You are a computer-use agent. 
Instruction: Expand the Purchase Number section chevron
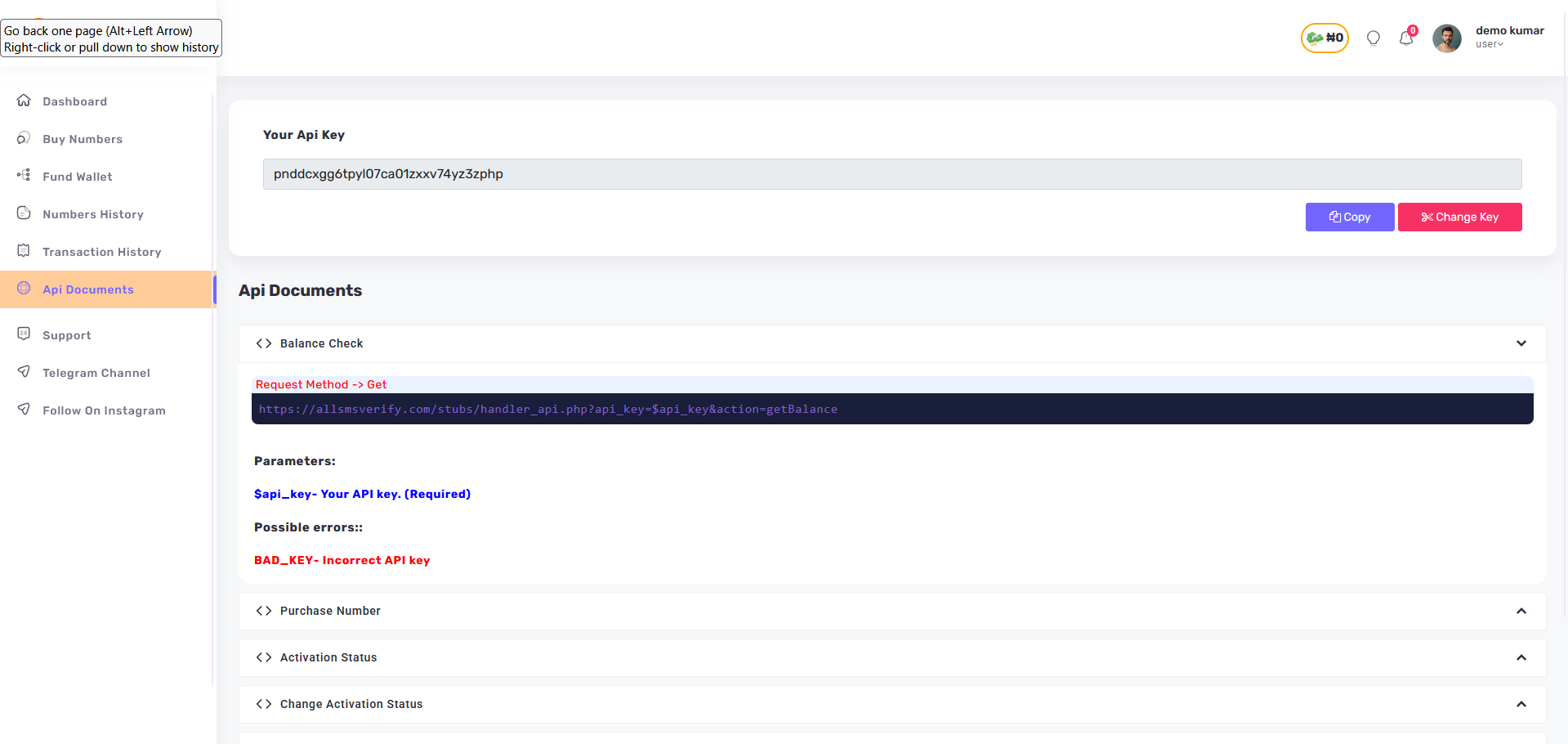point(1521,611)
